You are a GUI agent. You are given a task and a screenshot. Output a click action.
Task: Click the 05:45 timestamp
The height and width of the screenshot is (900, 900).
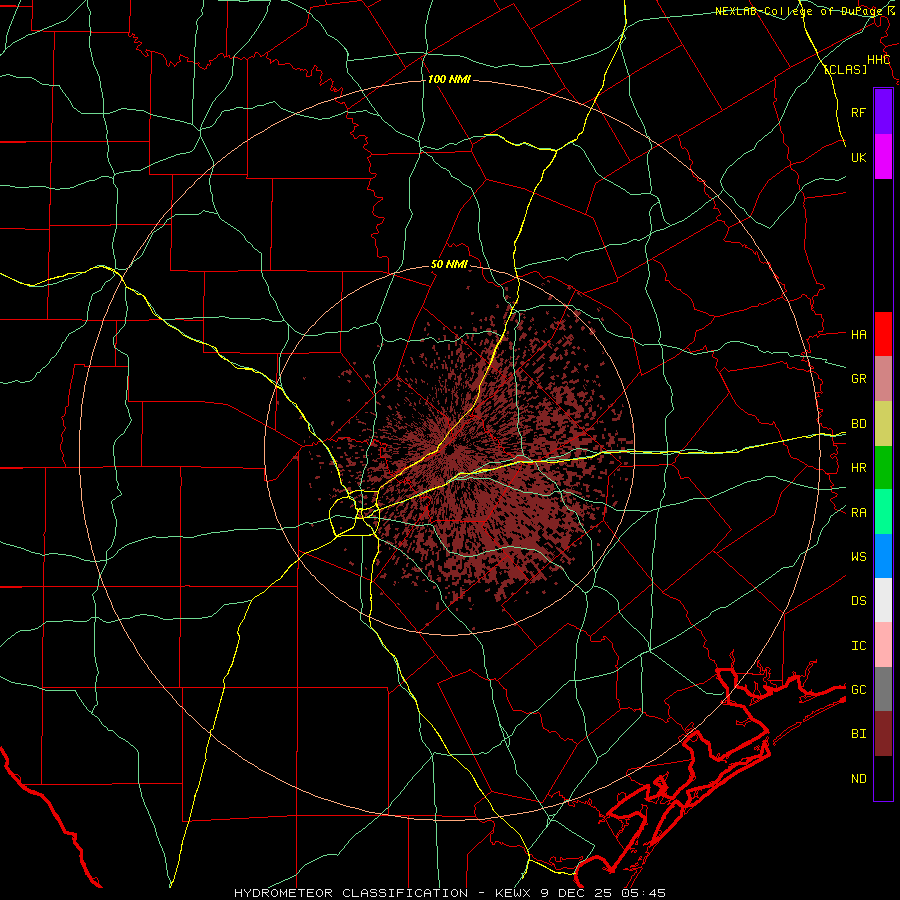[643, 893]
